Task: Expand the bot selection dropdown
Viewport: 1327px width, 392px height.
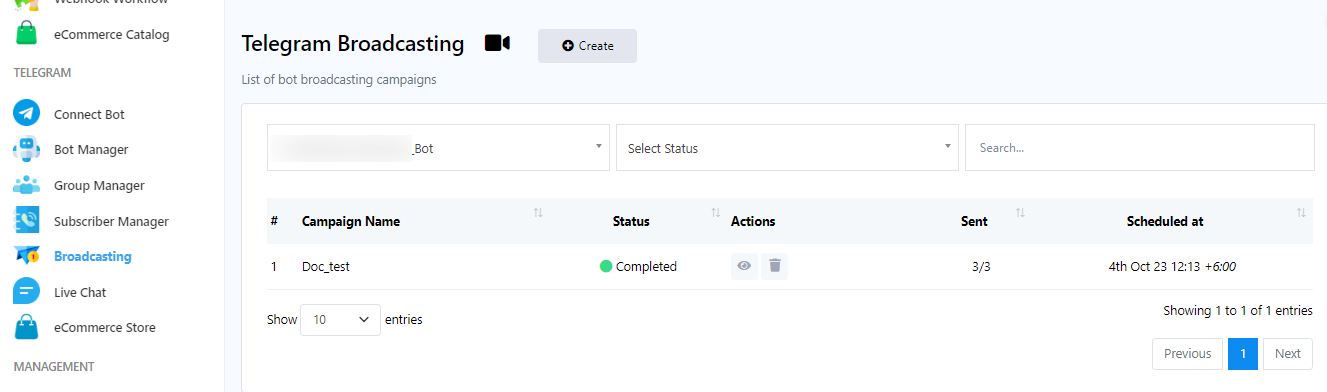Action: click(x=438, y=148)
